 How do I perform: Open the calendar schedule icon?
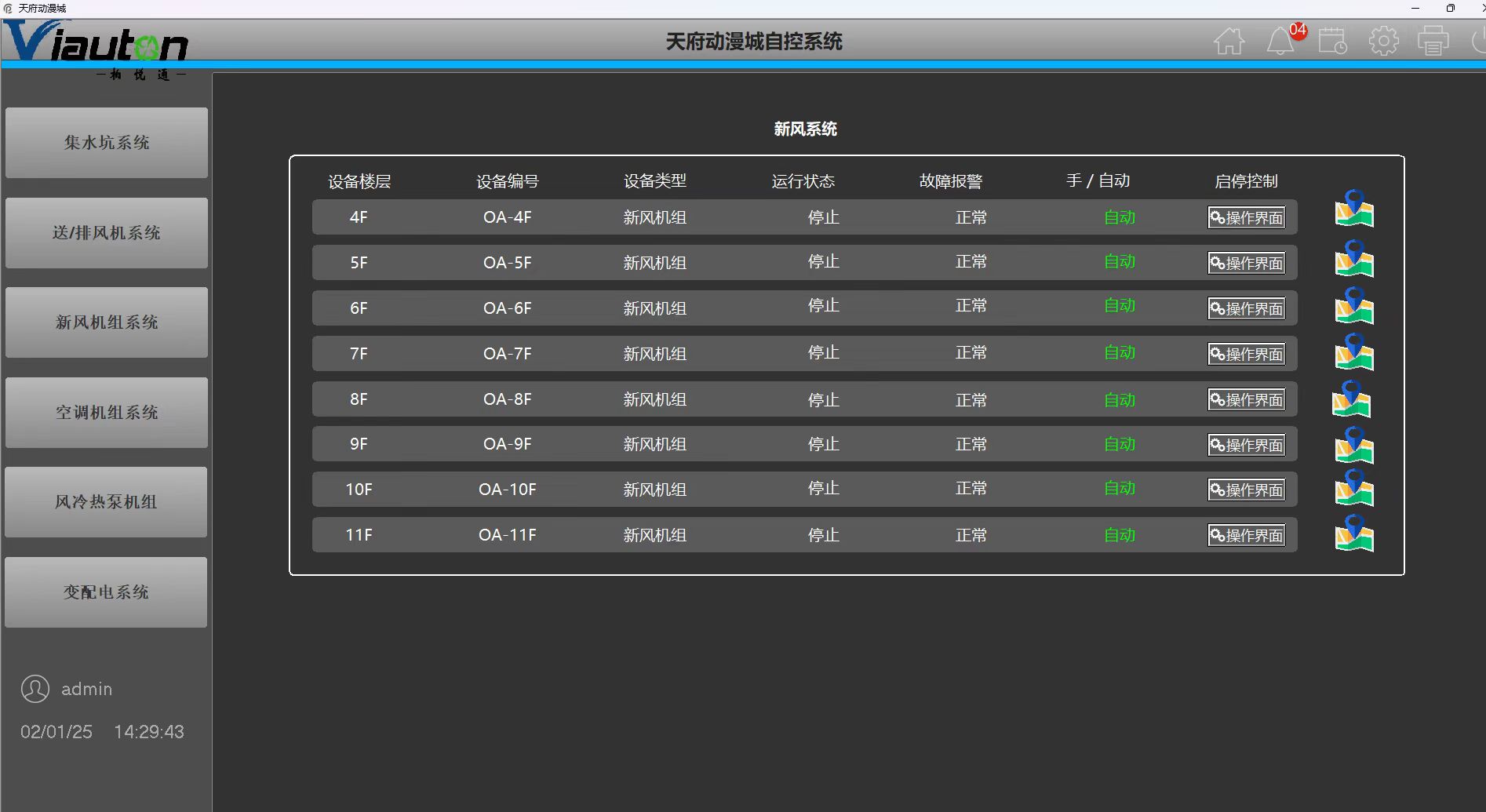click(1332, 41)
